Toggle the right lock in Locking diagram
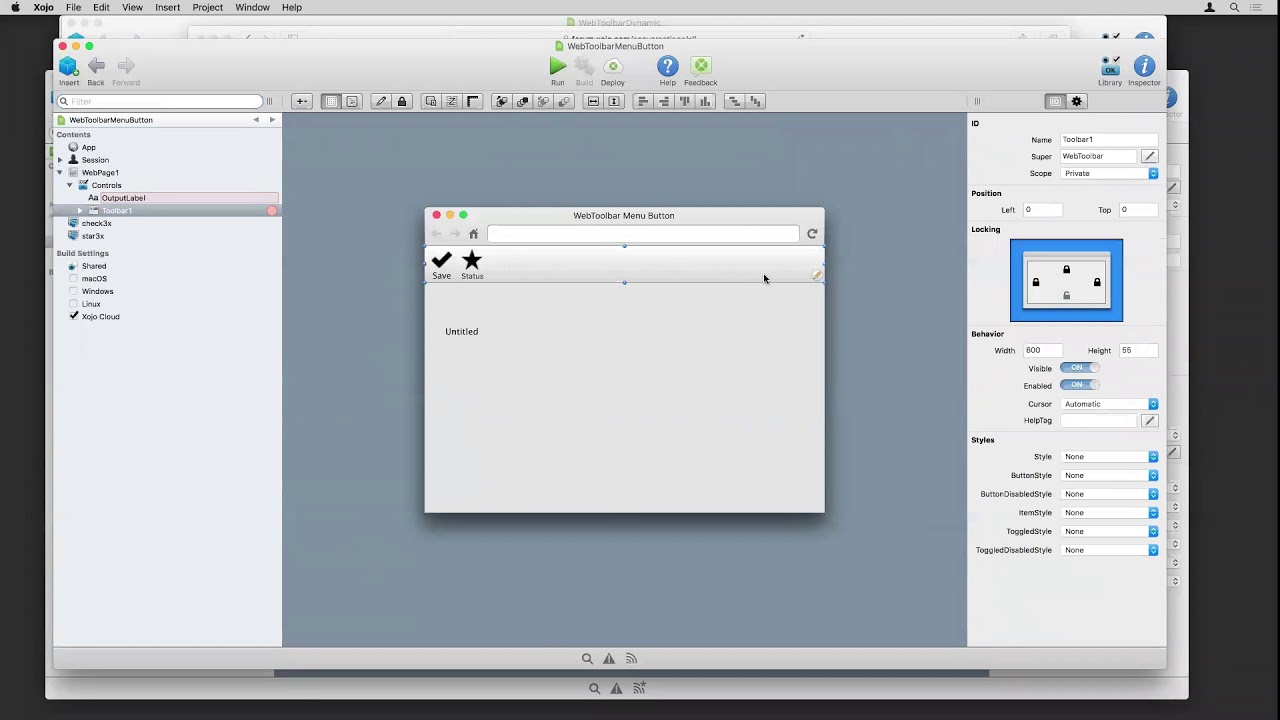Image resolution: width=1280 pixels, height=720 pixels. pos(1097,283)
